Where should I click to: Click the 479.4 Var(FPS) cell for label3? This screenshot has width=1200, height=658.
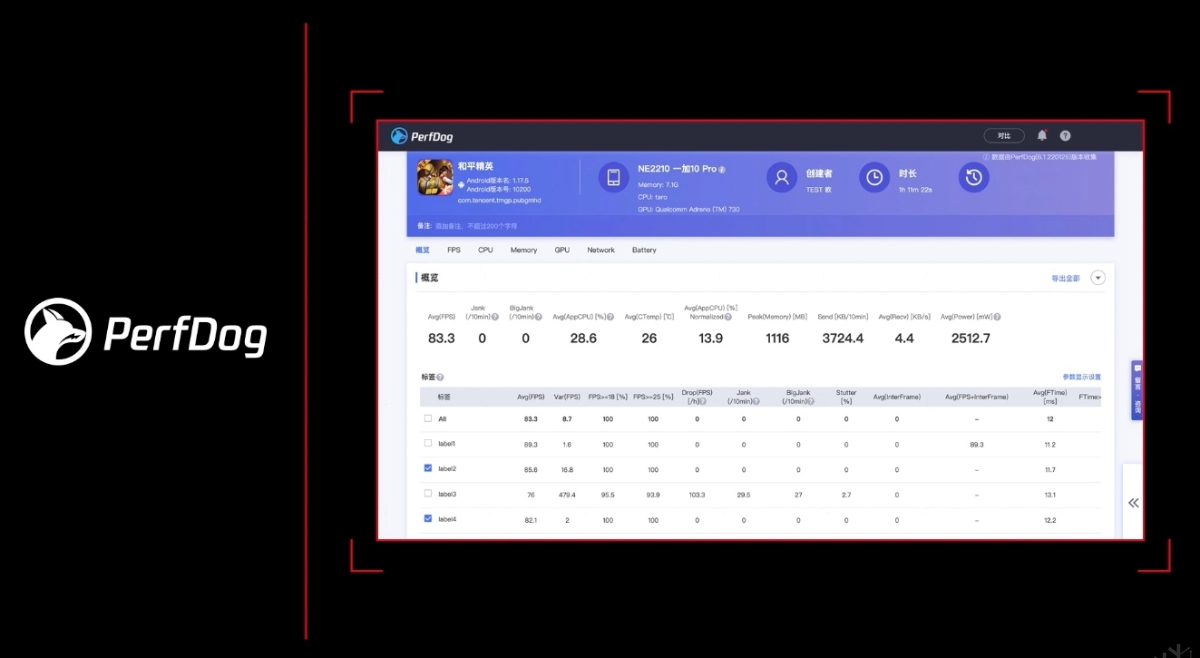tap(567, 494)
